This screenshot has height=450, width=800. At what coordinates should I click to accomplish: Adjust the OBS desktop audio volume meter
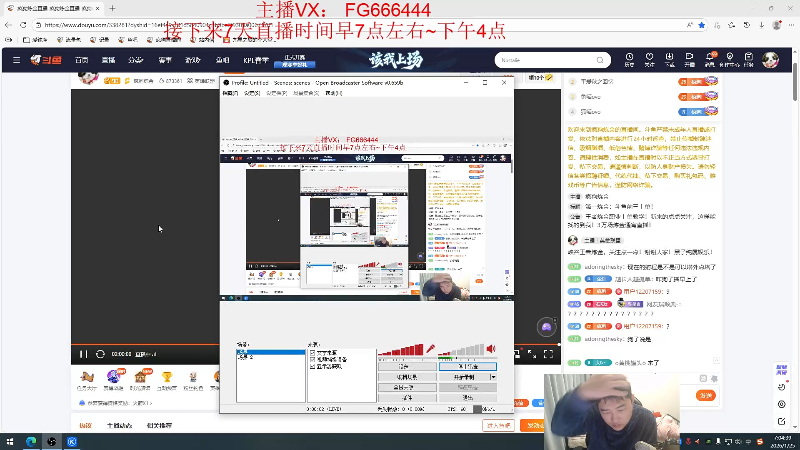461,349
